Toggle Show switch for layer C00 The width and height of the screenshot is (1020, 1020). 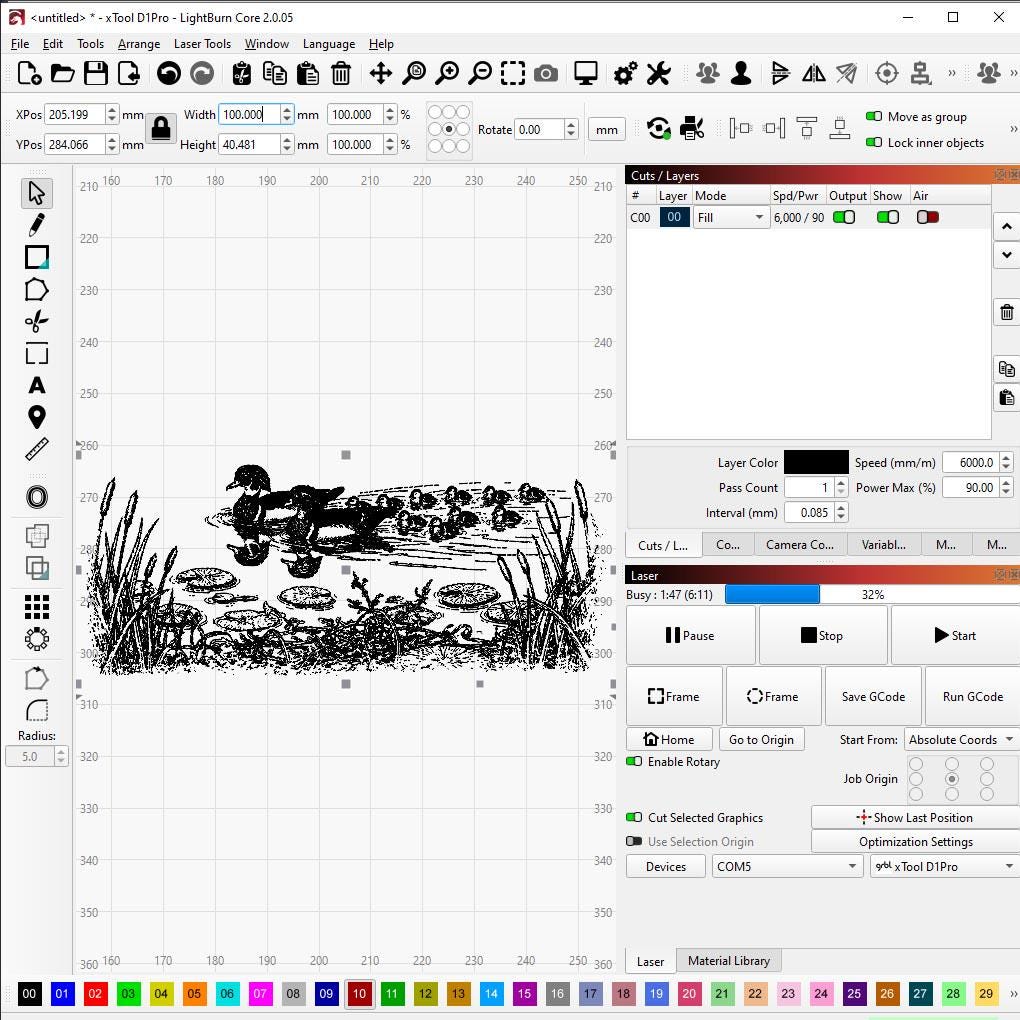click(887, 217)
